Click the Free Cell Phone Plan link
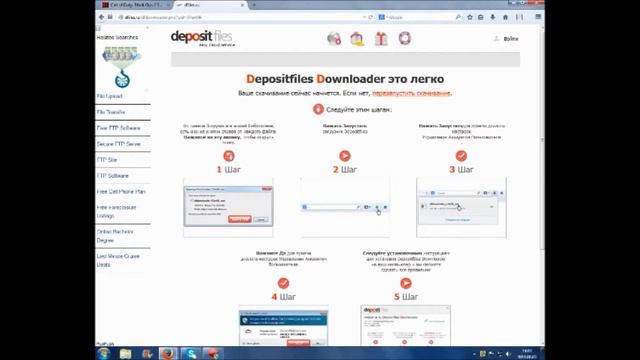Image resolution: width=640 pixels, height=360 pixels. pos(121,191)
